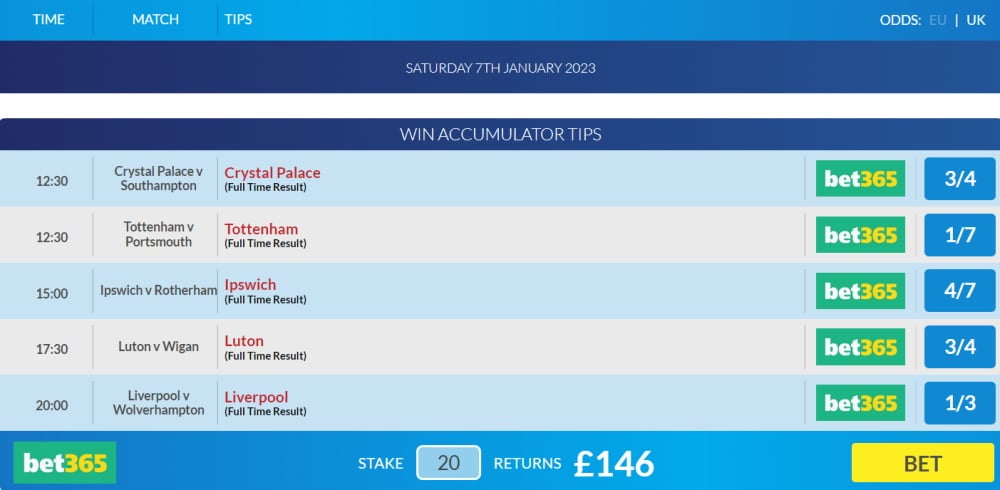Click bet365 logo in bottom stake bar
The width and height of the screenshot is (1000, 490).
[64, 463]
